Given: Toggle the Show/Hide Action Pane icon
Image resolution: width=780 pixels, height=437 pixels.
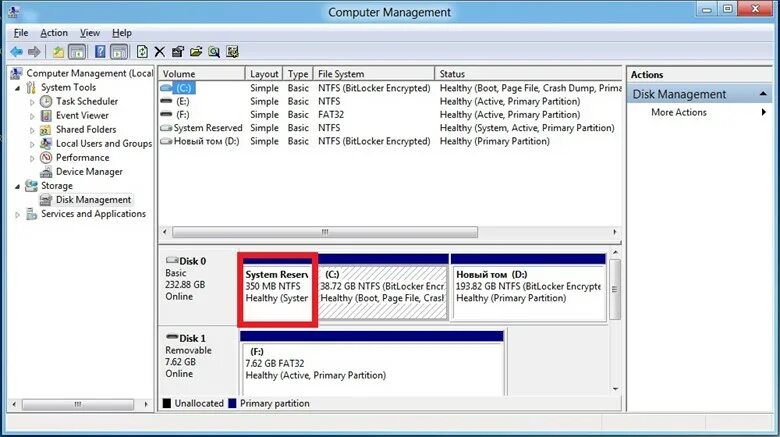Looking at the screenshot, I should [119, 52].
